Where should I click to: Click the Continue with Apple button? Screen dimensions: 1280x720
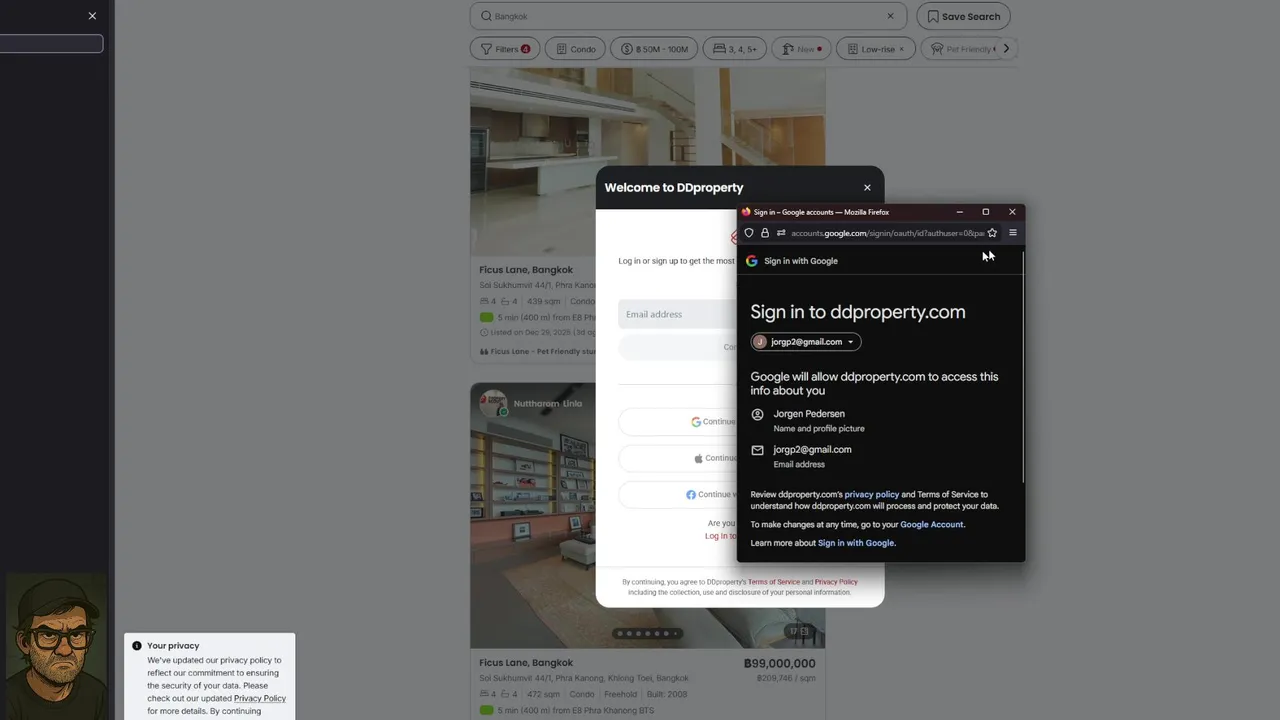pos(678,458)
